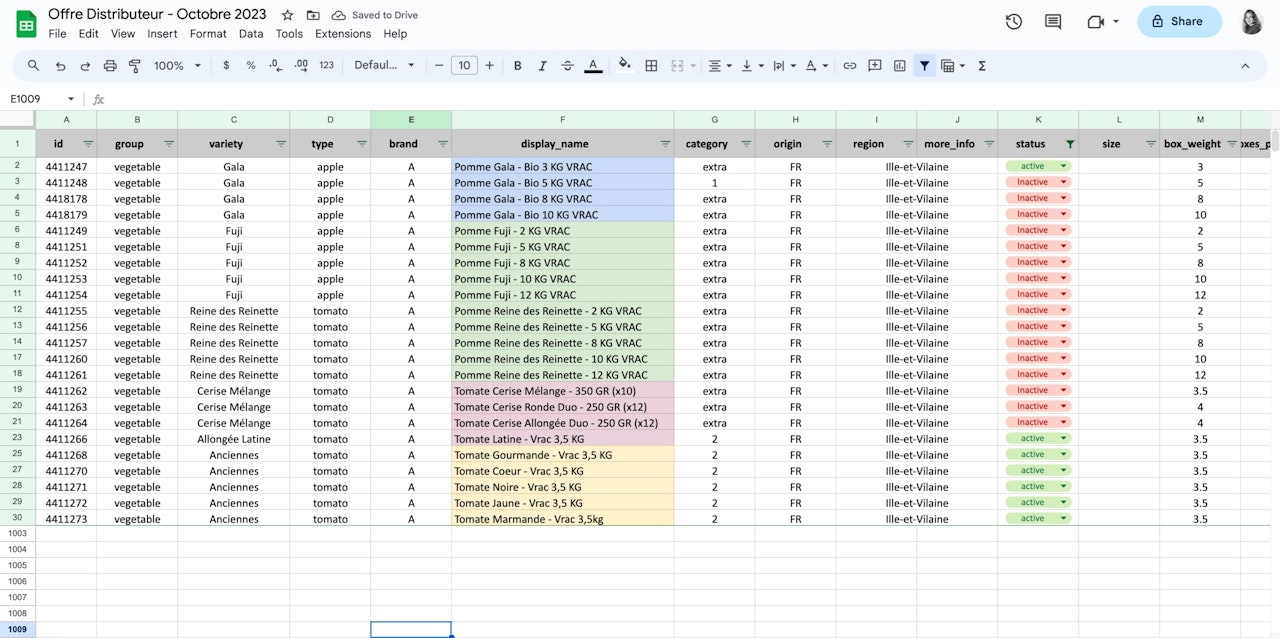
Task: Open the Format menu
Action: (208, 34)
